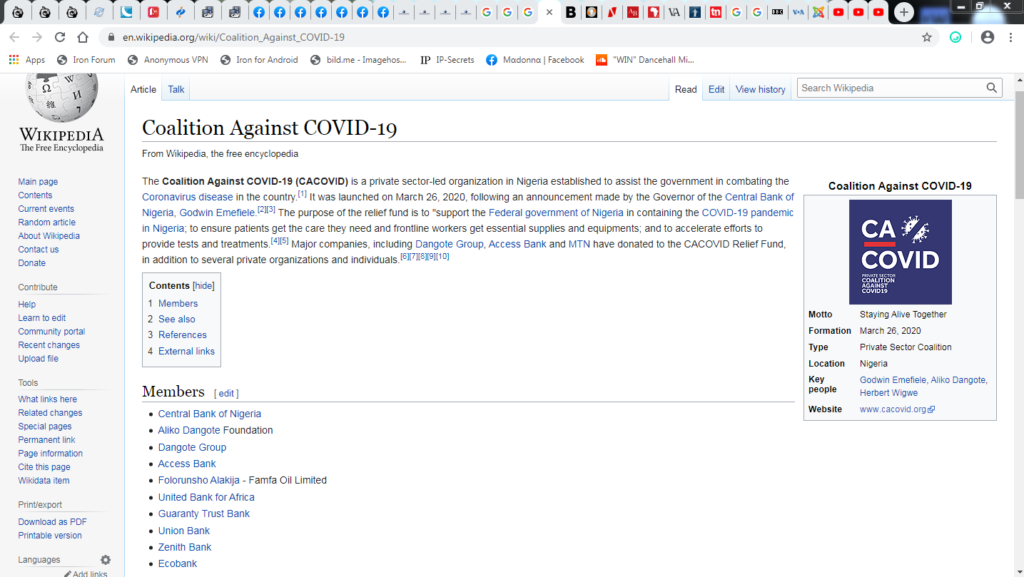Viewport: 1024px width, 577px height.
Task: Open the Central Bank of Nigeria member link
Action: coord(210,414)
